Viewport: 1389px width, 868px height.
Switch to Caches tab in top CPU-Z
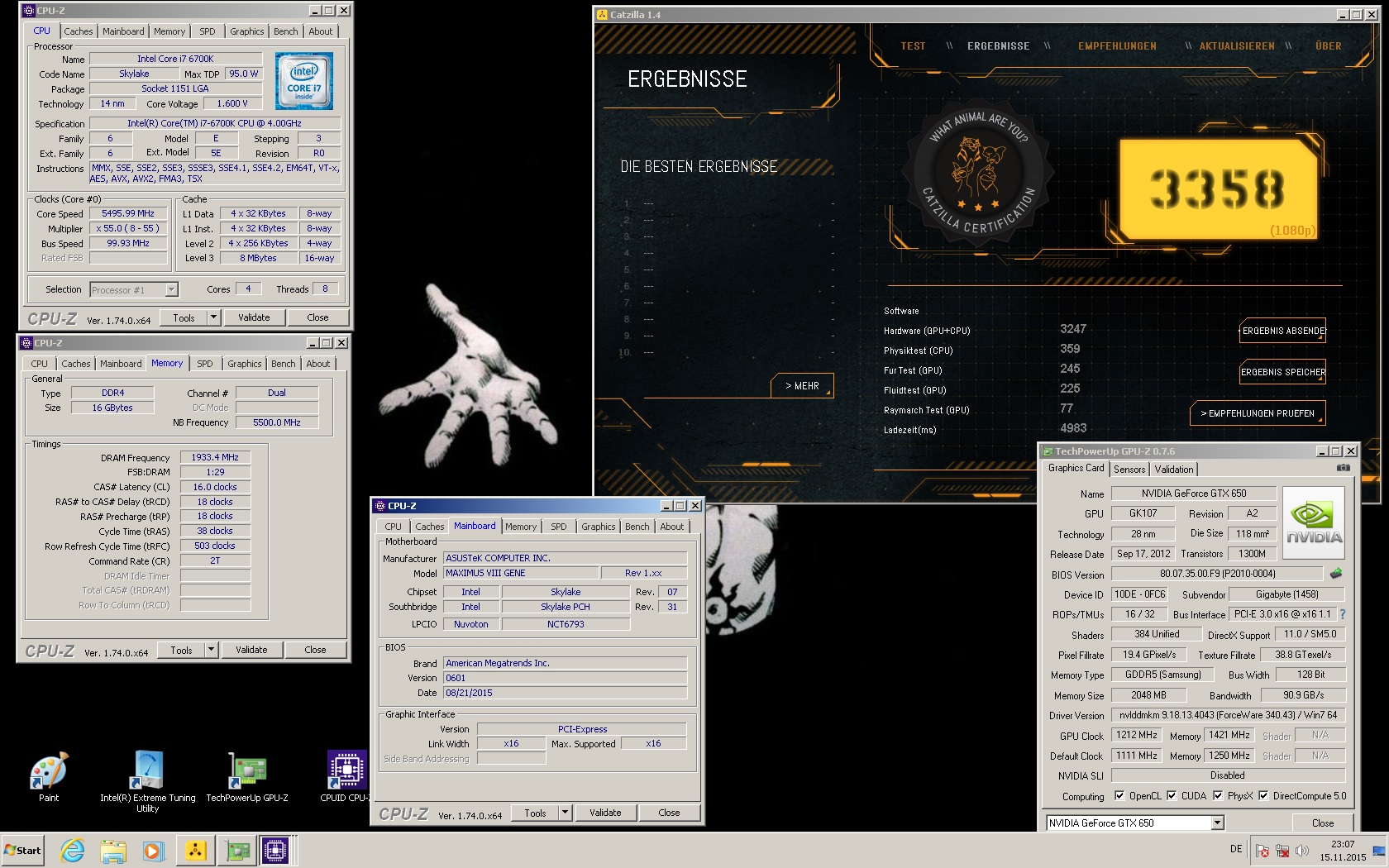(79, 31)
